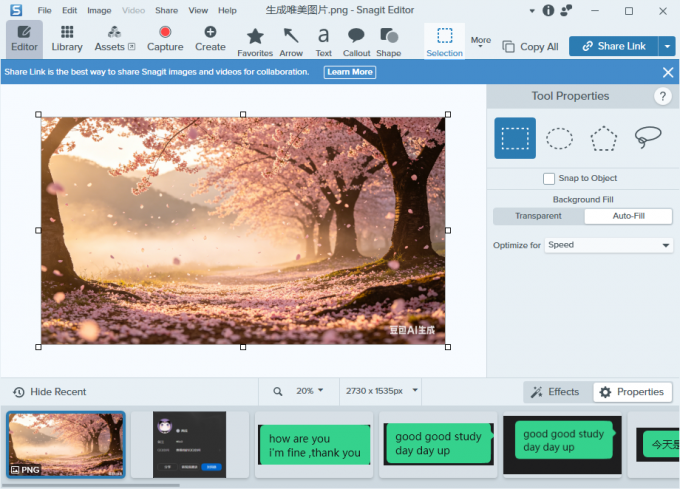
Task: Open the Editor view
Action: click(x=24, y=39)
